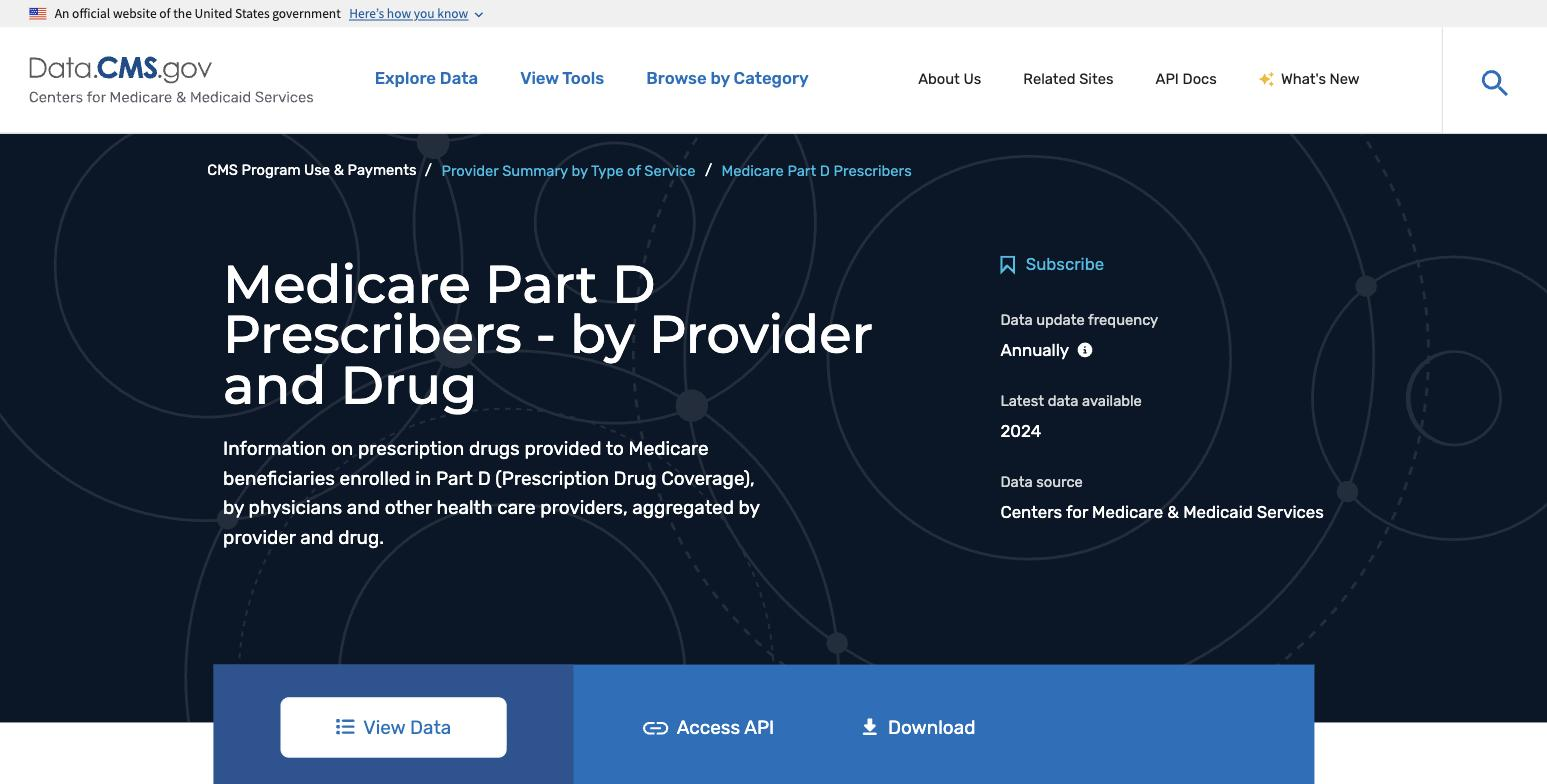Open the Explore Data menu

[426, 78]
